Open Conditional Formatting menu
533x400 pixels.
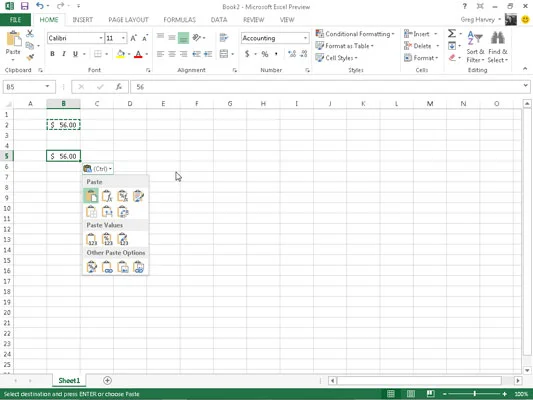coord(355,34)
